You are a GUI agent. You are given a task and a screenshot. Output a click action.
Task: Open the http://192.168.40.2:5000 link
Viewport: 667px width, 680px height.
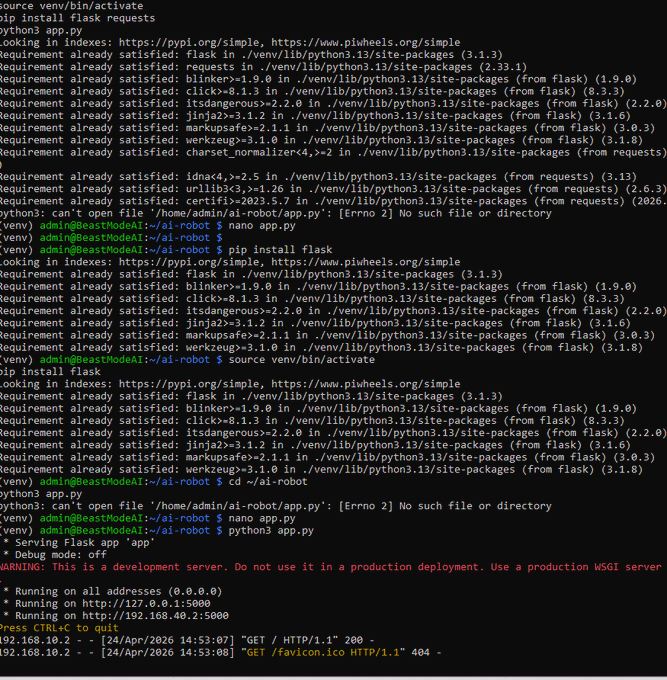155,615
